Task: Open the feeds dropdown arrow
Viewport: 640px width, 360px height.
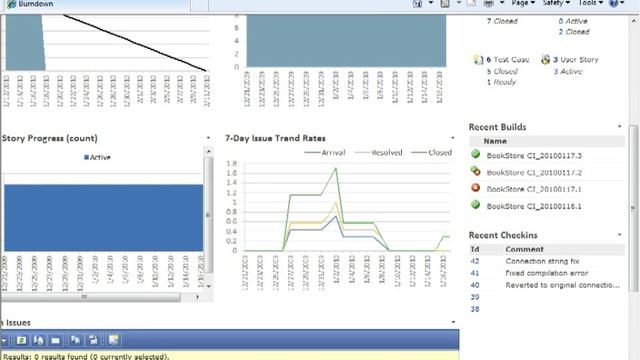Action: pos(459,3)
